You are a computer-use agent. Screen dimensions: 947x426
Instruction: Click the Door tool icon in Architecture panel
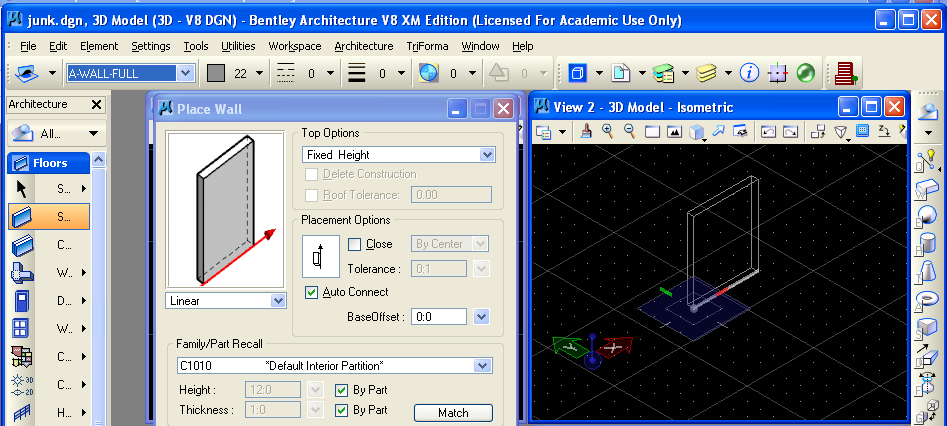21,300
